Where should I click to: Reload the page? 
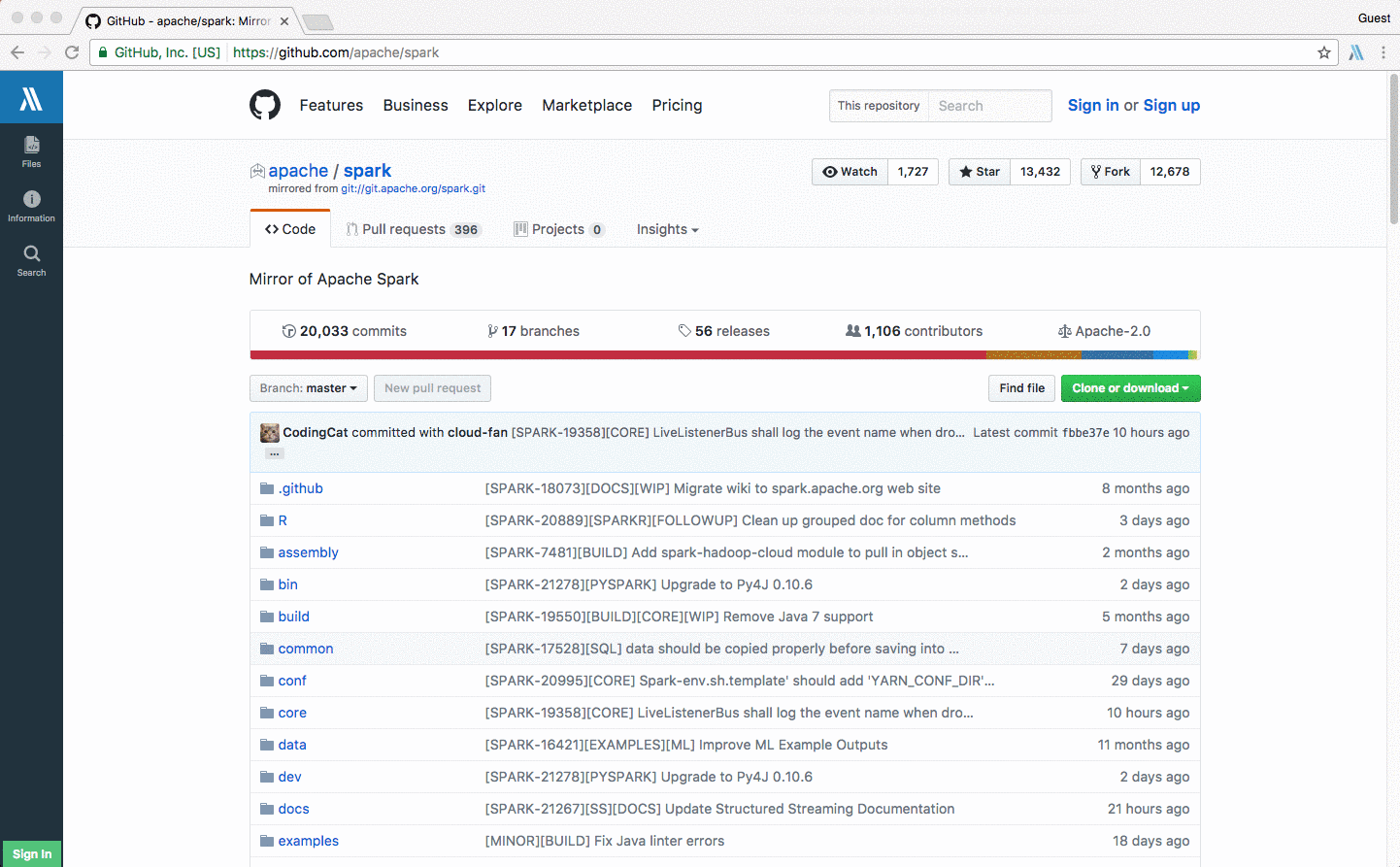(x=72, y=52)
